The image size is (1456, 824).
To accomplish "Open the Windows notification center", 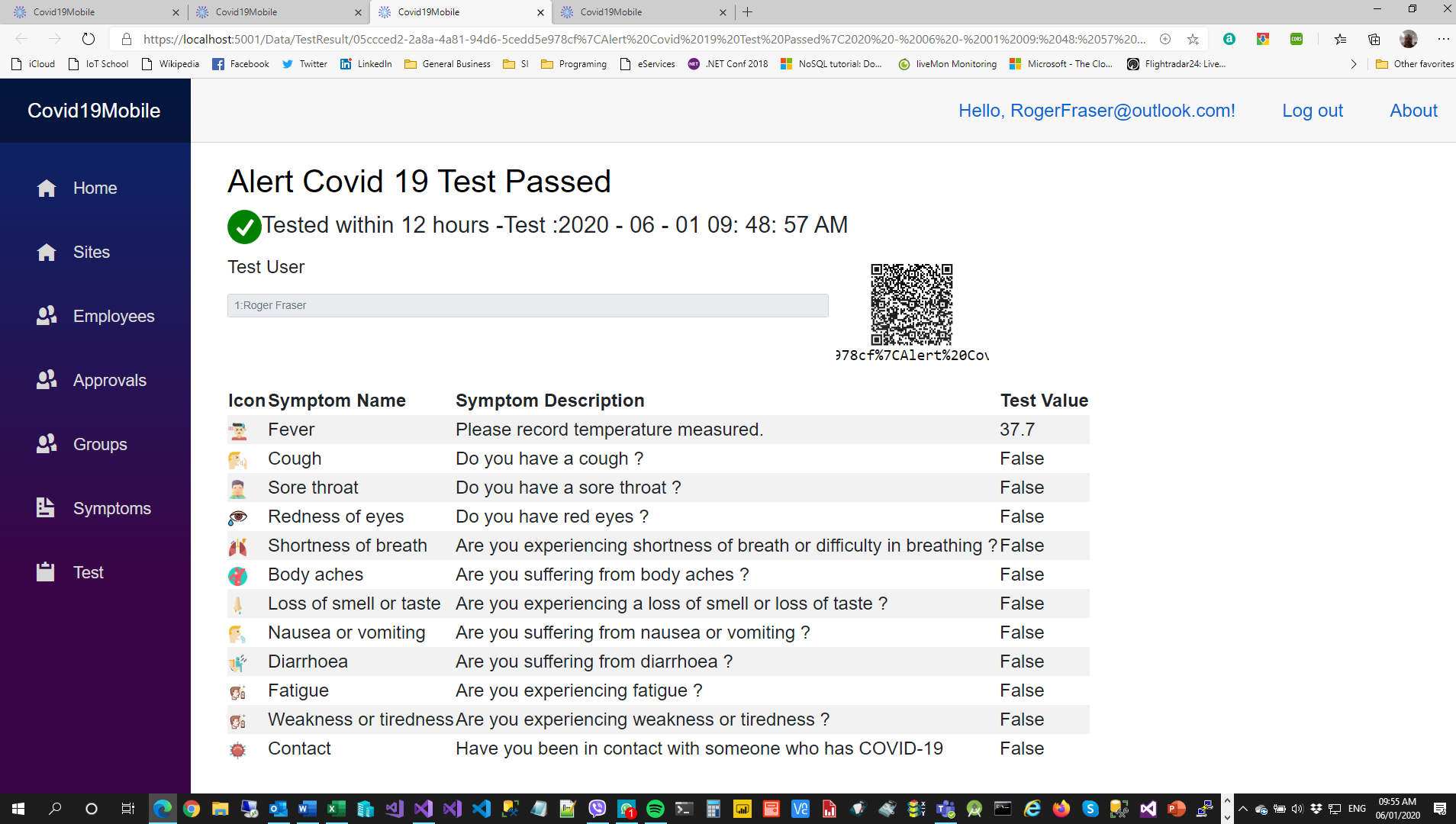I will click(x=1440, y=809).
